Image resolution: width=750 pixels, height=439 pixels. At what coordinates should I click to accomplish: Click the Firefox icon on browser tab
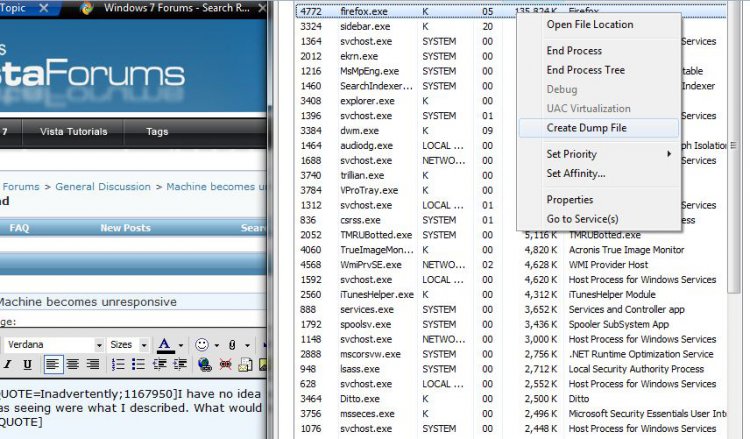point(87,8)
